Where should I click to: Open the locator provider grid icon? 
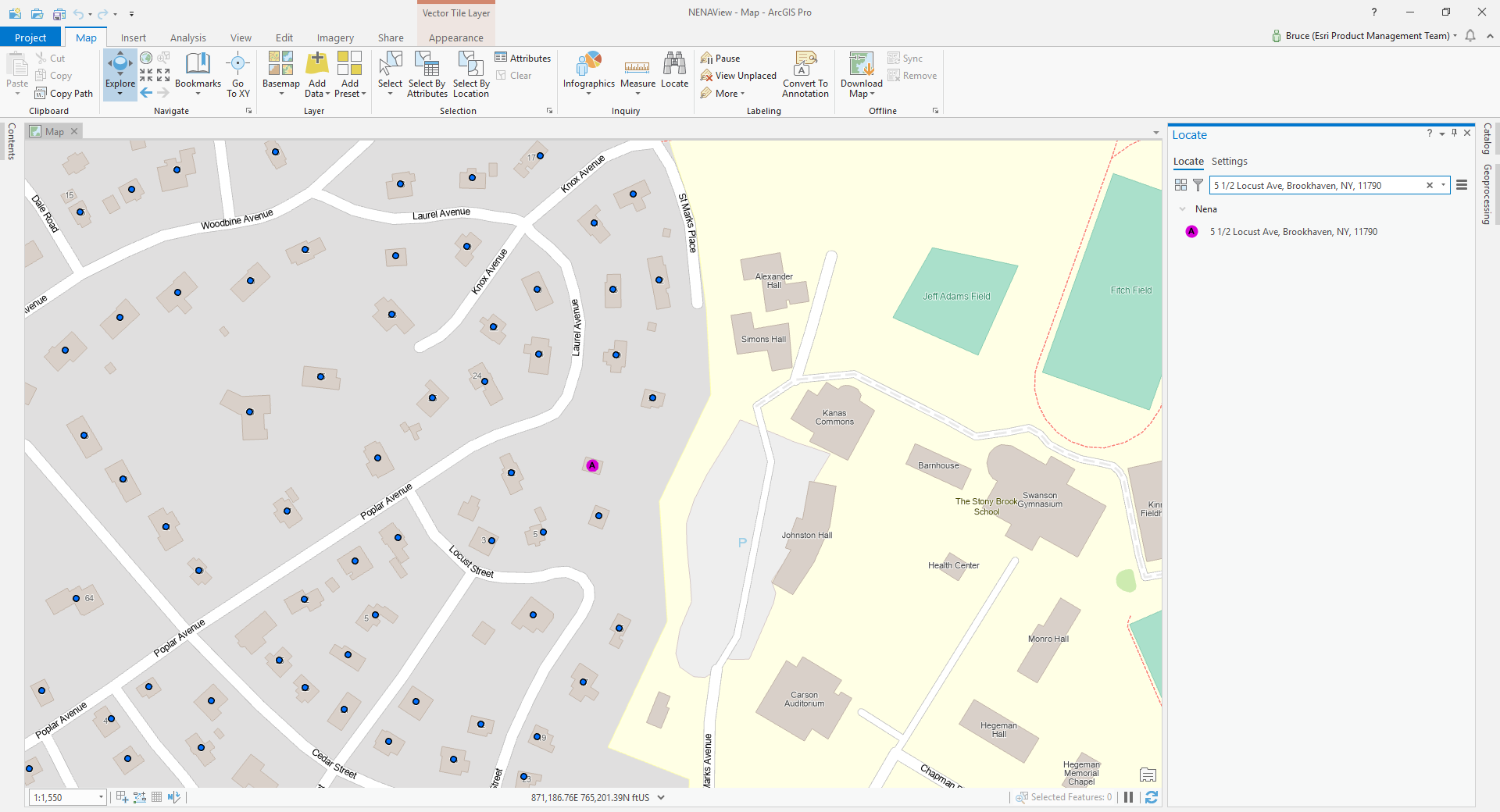[x=1180, y=185]
